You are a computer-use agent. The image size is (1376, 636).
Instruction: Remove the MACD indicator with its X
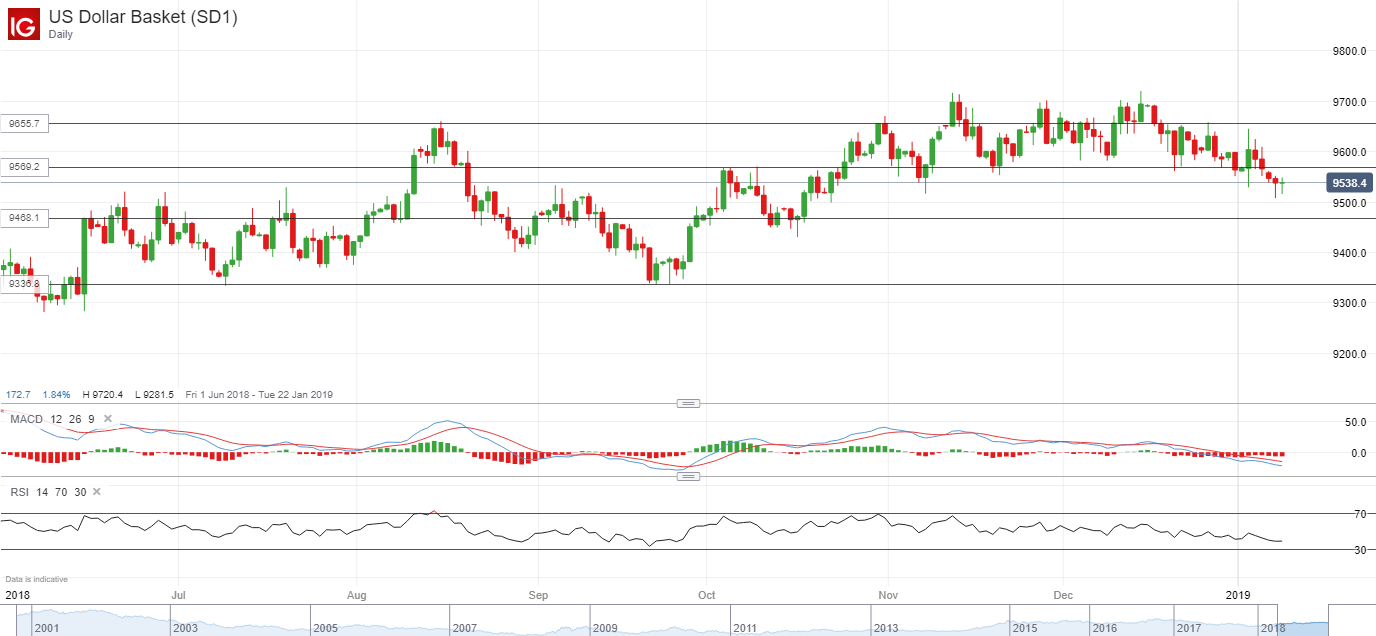tap(108, 419)
